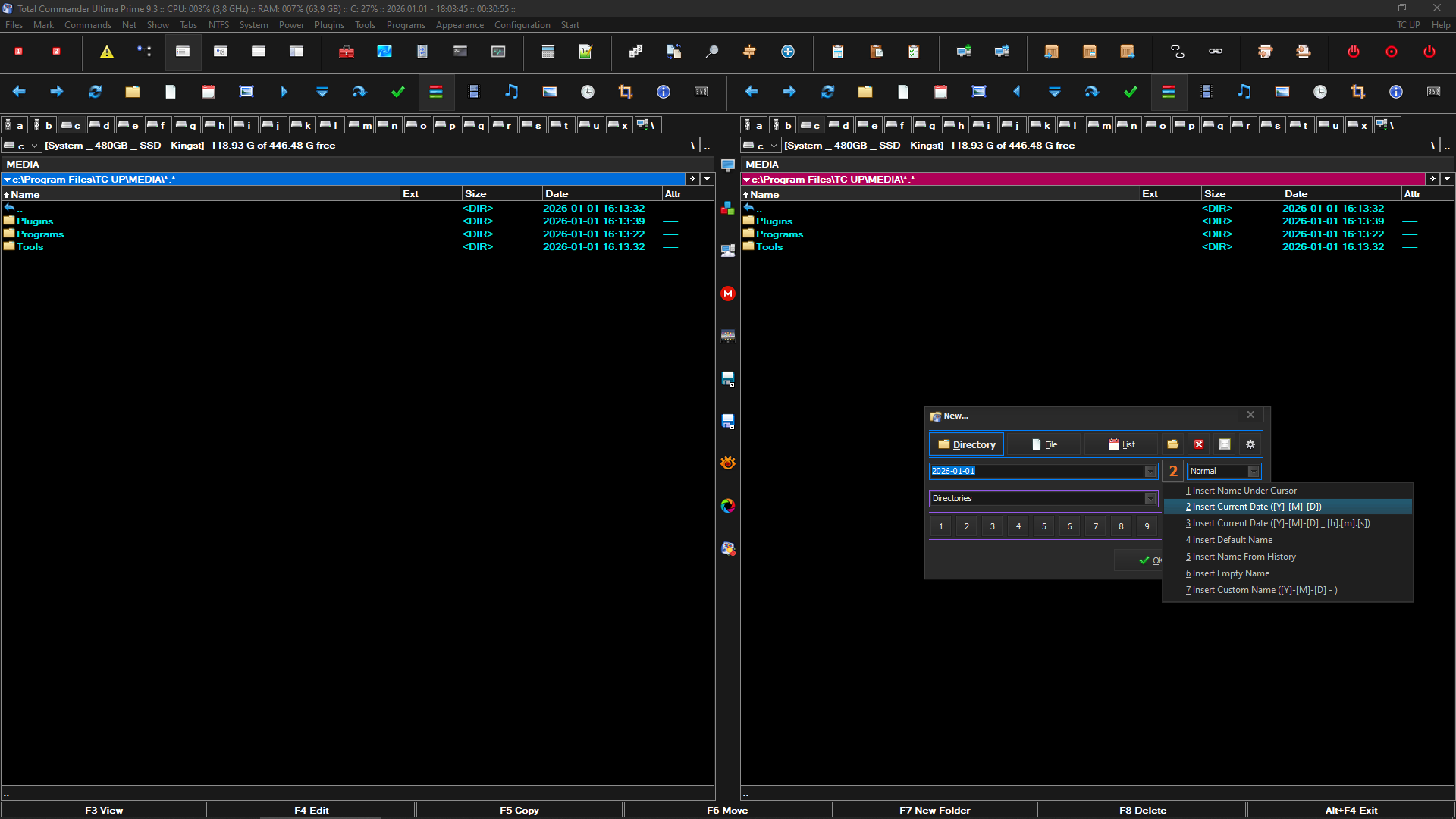The width and height of the screenshot is (1456, 819).
Task: Click the music note icon in left panel toolbar
Action: pos(512,92)
